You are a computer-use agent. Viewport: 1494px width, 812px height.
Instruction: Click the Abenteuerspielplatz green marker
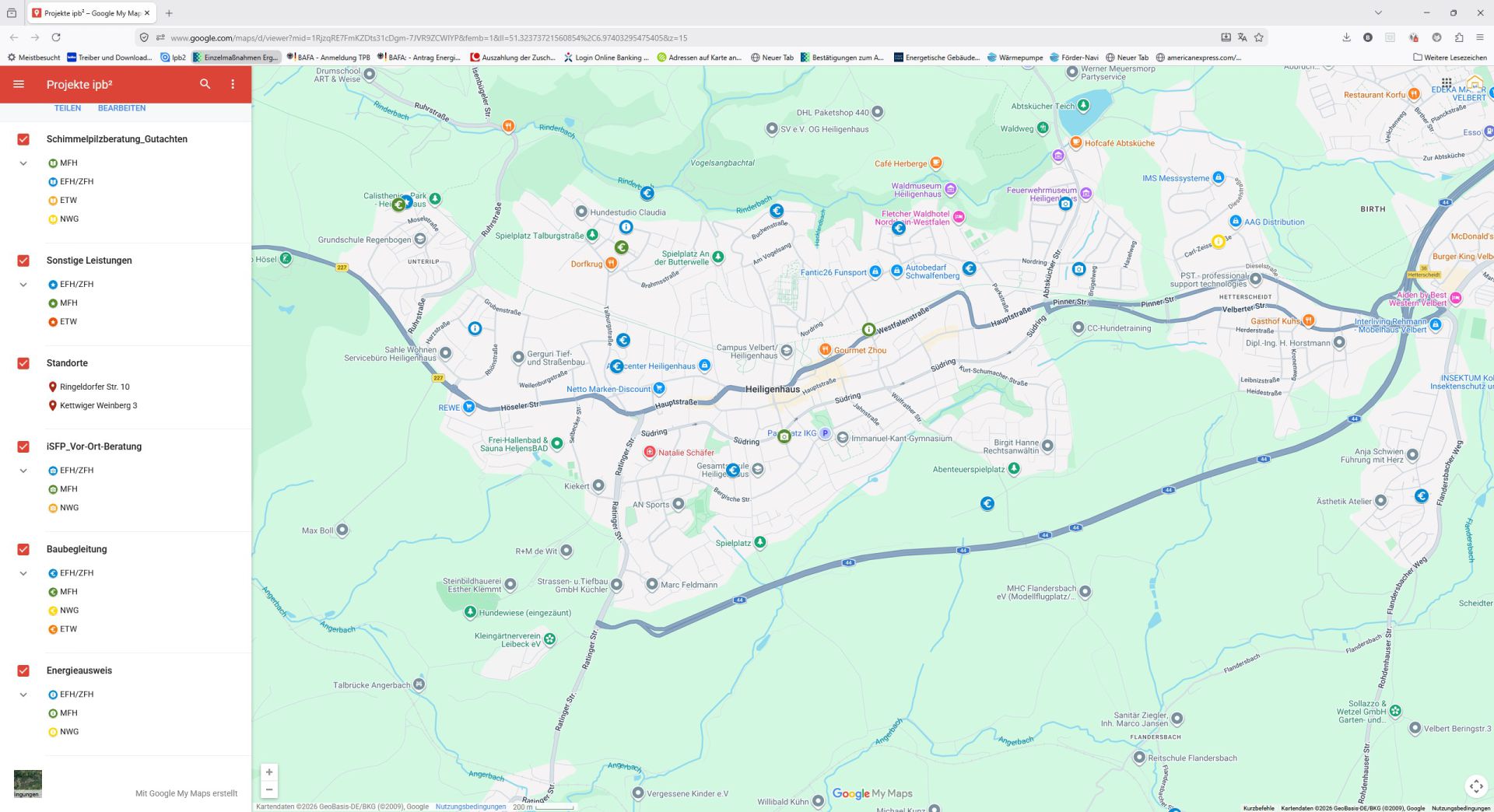1014,468
